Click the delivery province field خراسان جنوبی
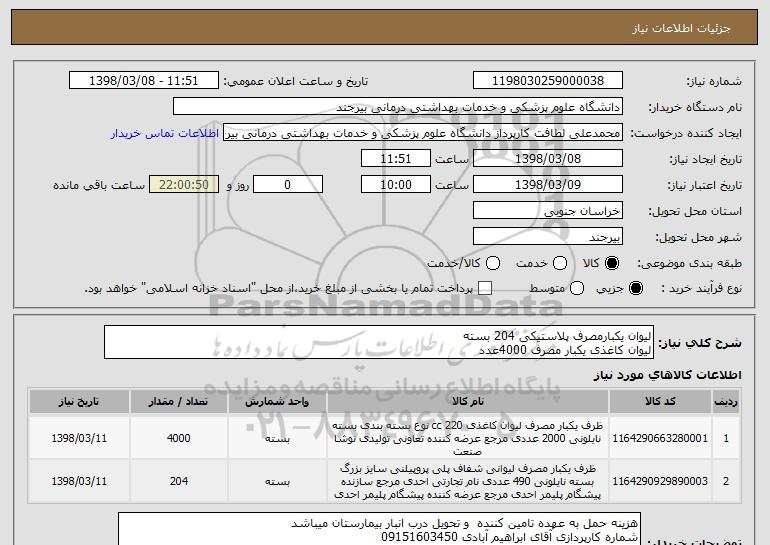This screenshot has width=770, height=545. 548,211
